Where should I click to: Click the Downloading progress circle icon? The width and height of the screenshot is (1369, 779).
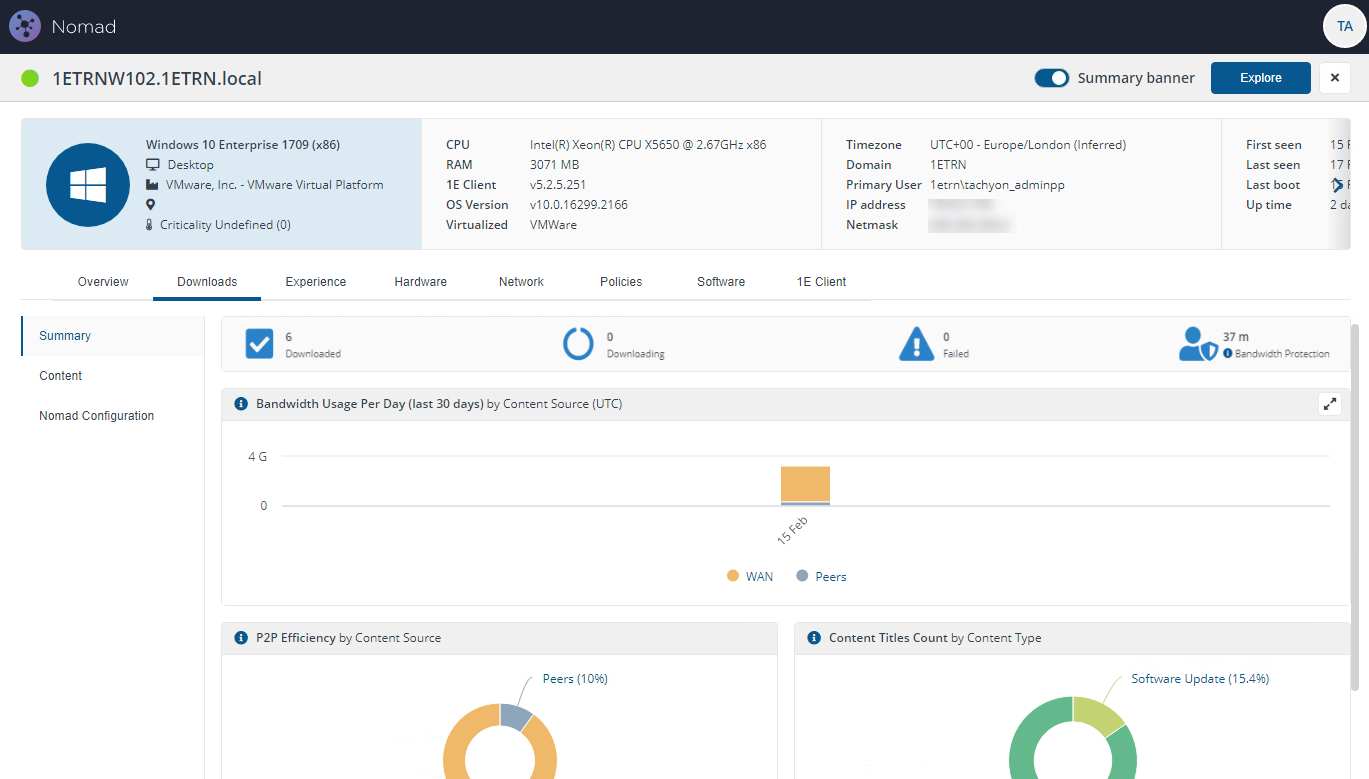(x=578, y=344)
